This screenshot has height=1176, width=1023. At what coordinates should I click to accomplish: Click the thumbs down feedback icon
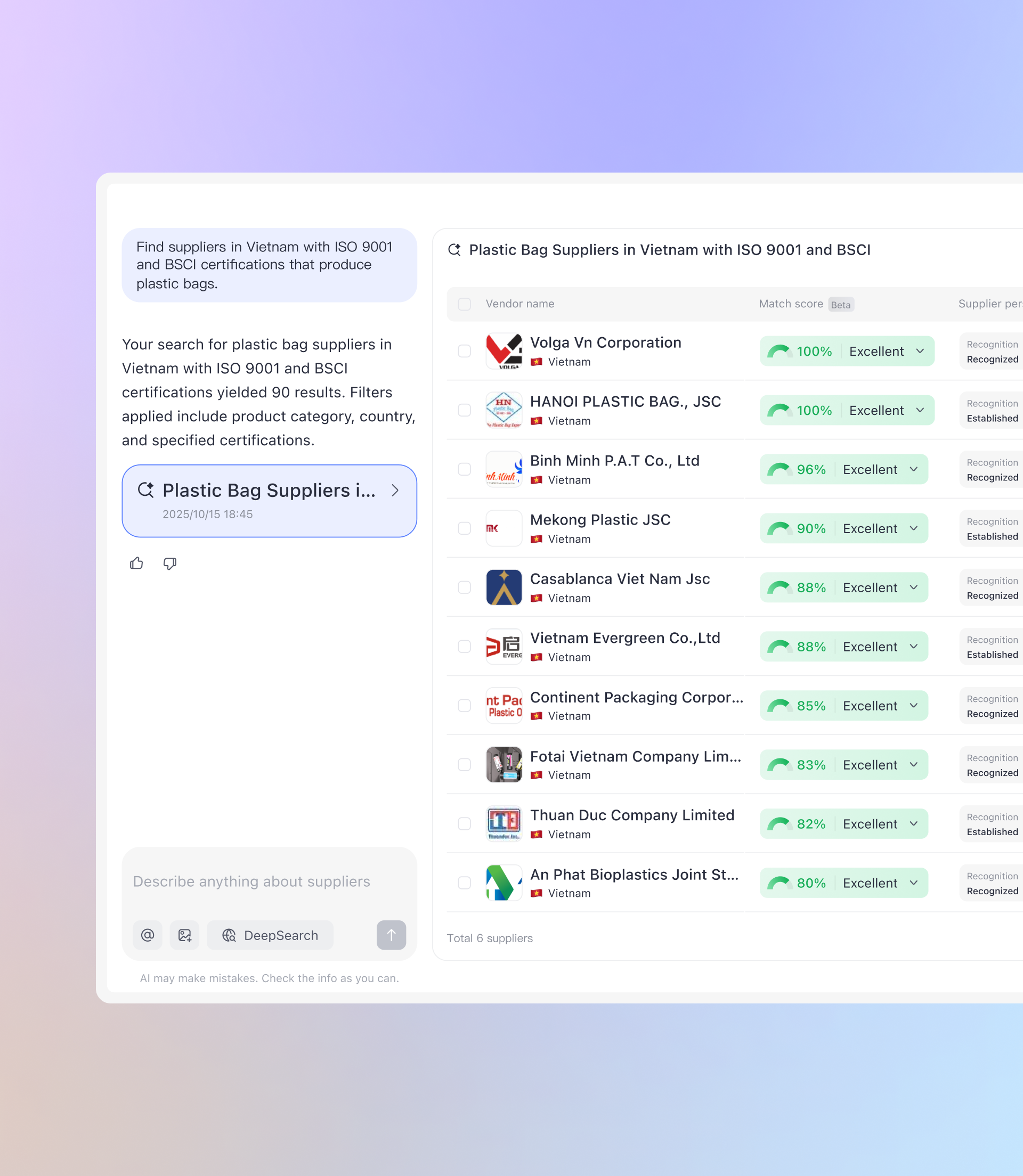[x=169, y=563]
